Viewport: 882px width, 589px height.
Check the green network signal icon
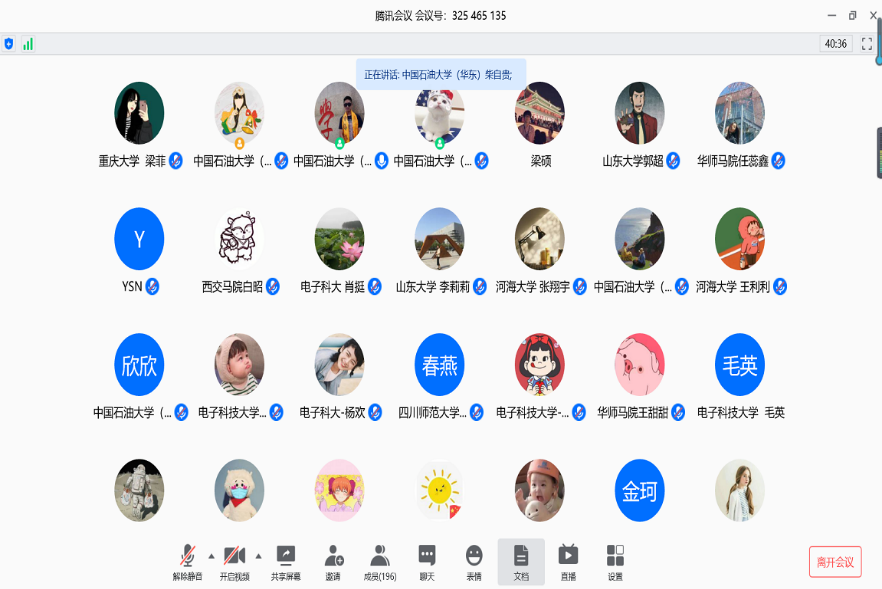[28, 44]
